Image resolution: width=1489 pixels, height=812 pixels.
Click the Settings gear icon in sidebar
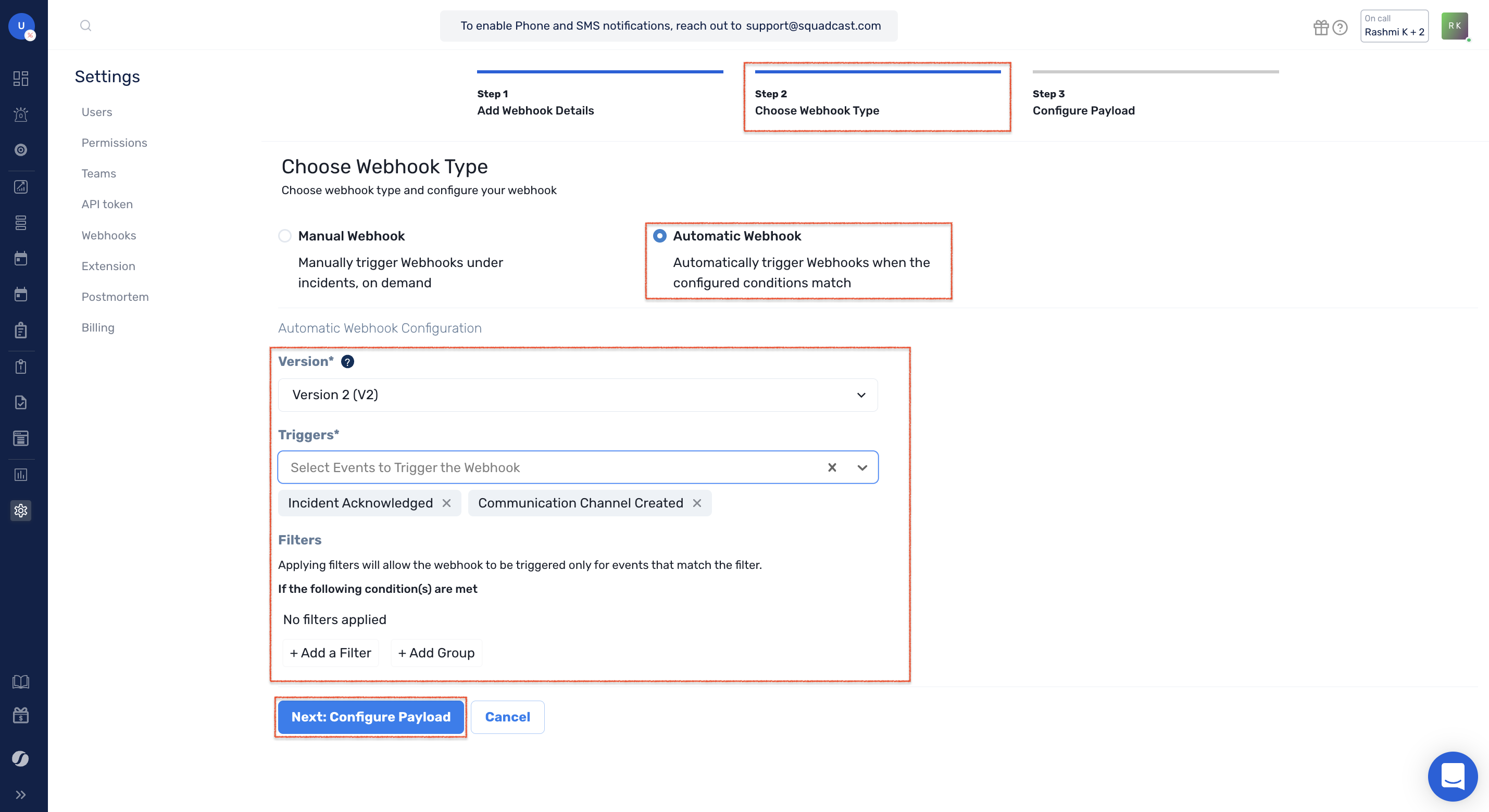pos(21,511)
